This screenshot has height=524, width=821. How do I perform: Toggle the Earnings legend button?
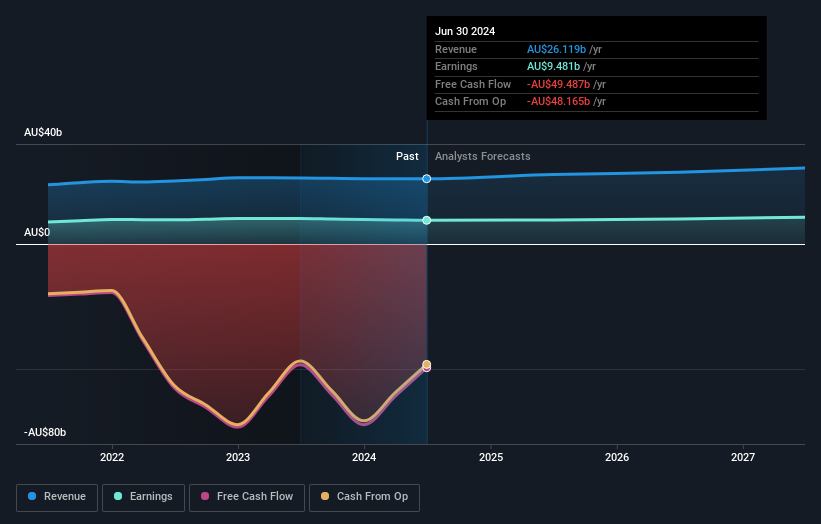pos(143,497)
